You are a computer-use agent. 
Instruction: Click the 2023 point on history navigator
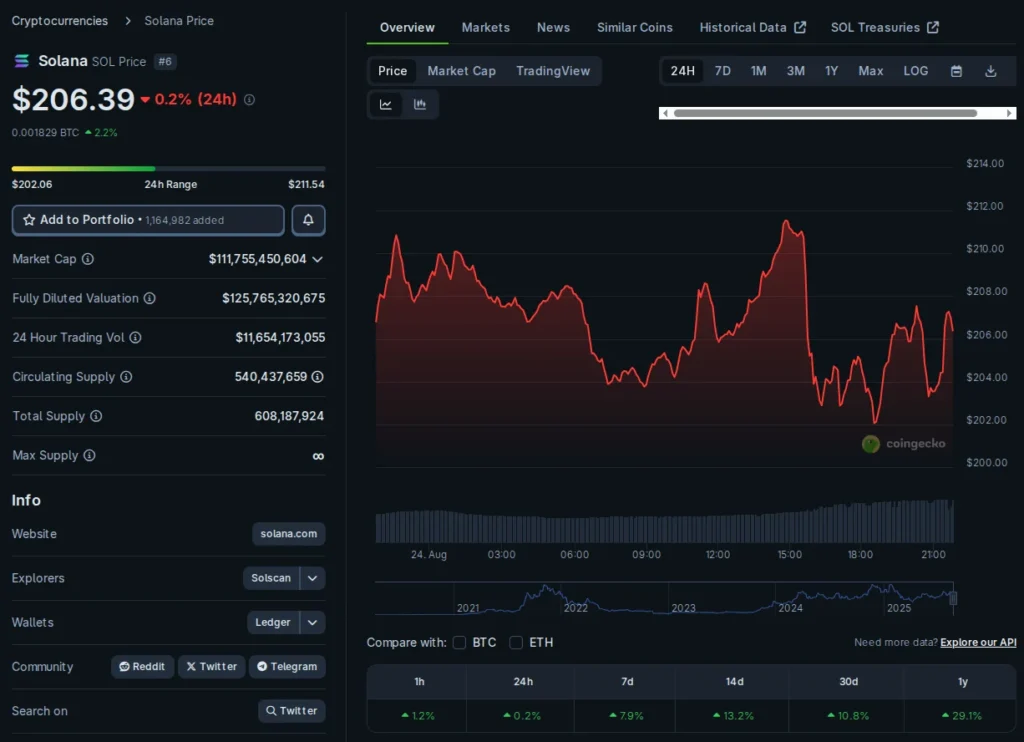(x=684, y=608)
